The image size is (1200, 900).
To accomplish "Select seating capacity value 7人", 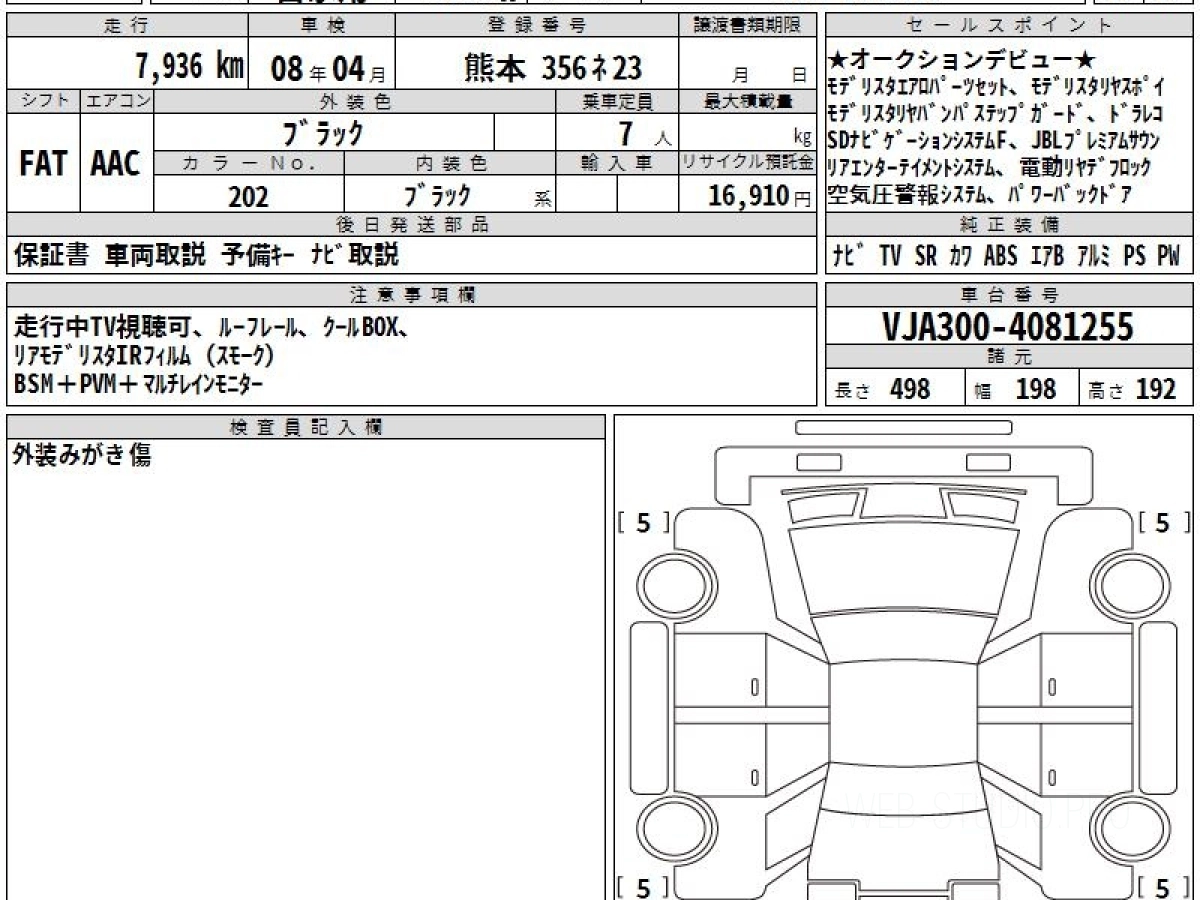I will click(x=644, y=133).
